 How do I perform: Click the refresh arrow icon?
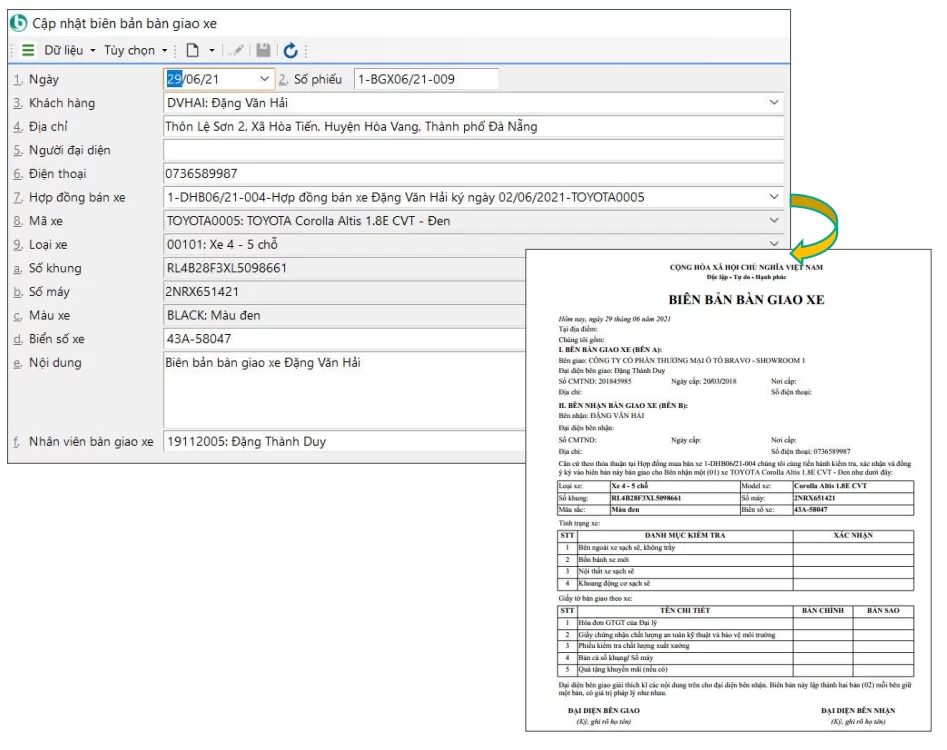(291, 50)
